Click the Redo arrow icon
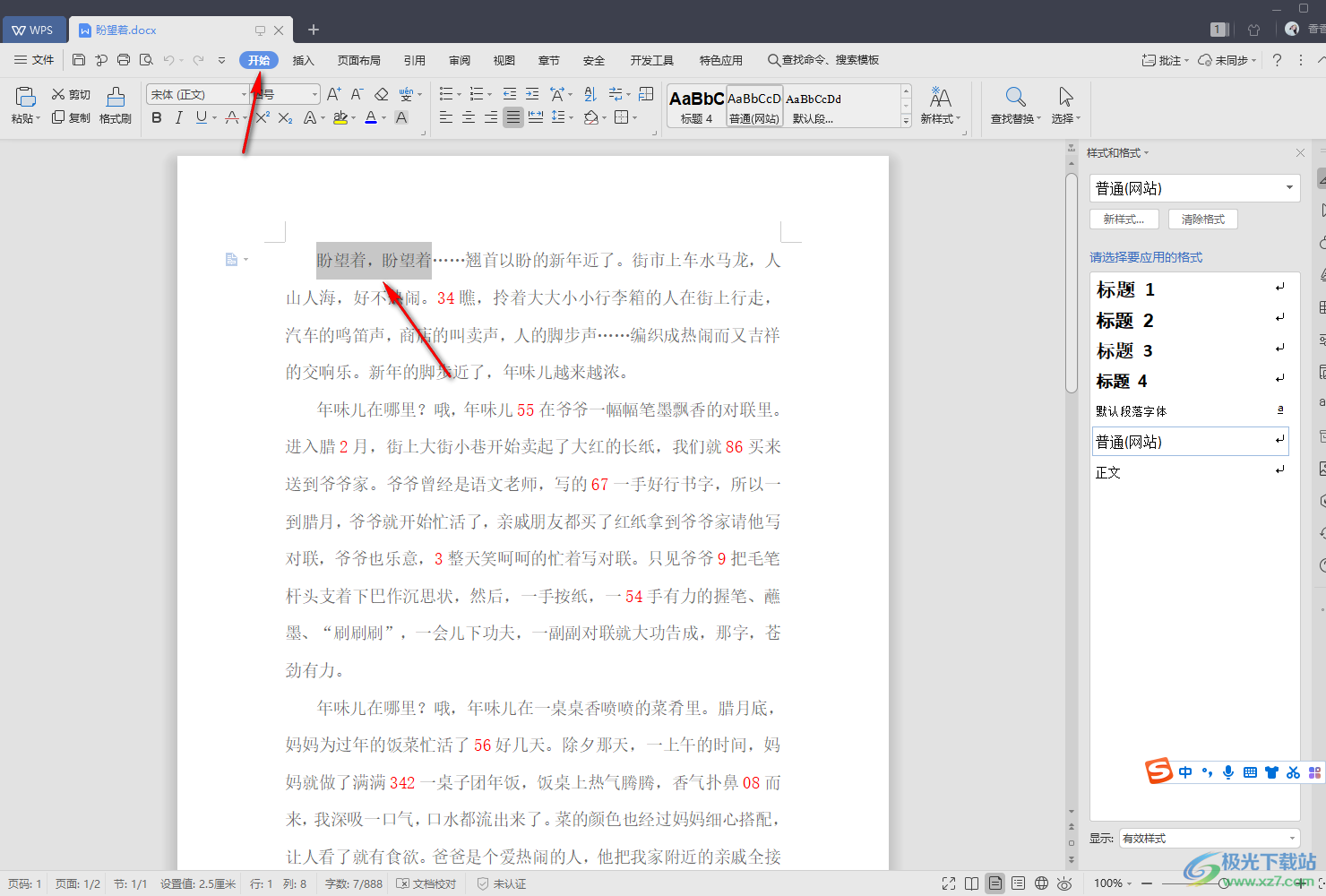Image resolution: width=1326 pixels, height=896 pixels. [x=198, y=60]
